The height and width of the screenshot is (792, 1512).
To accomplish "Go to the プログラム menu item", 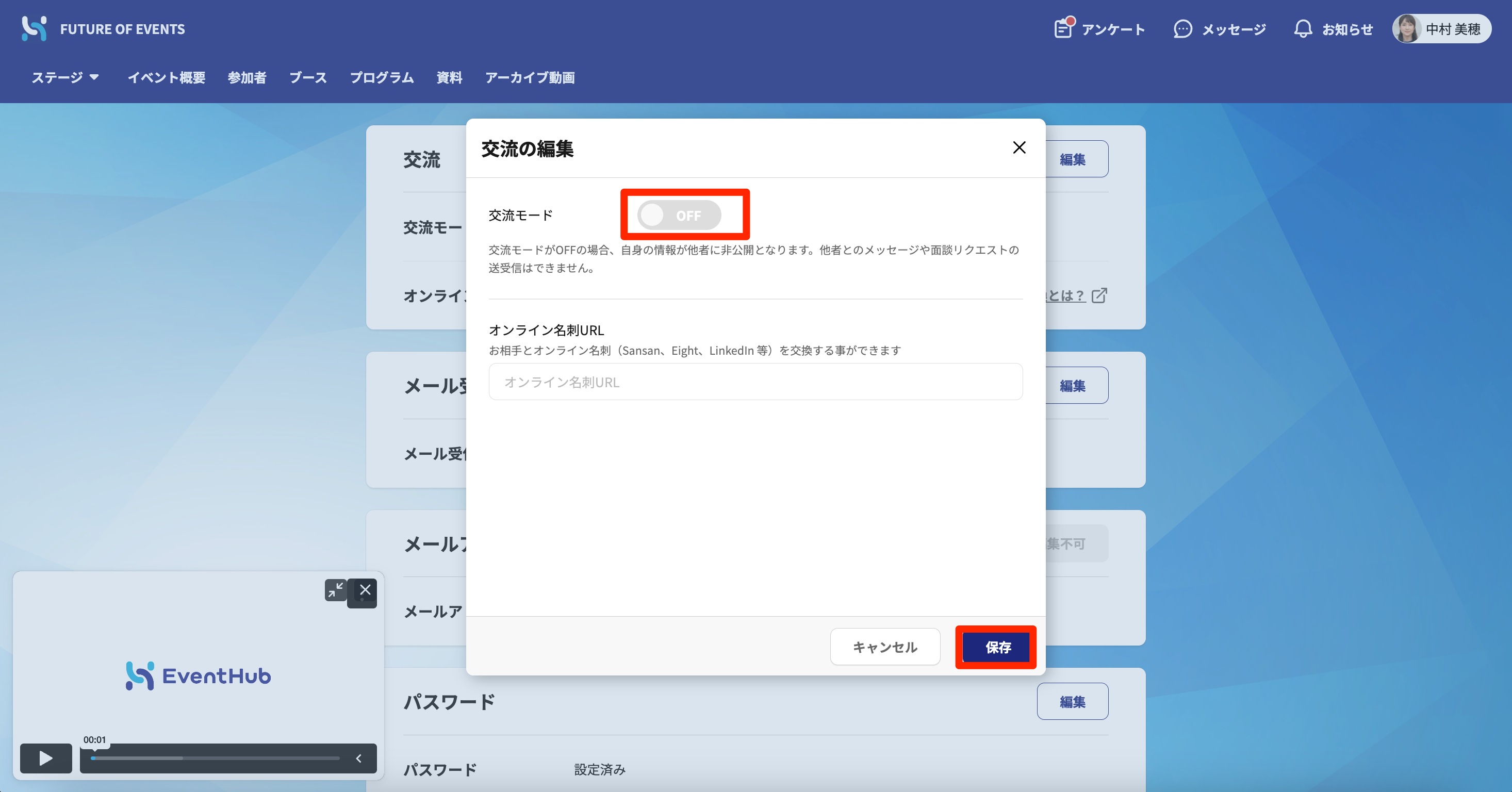I will [382, 77].
